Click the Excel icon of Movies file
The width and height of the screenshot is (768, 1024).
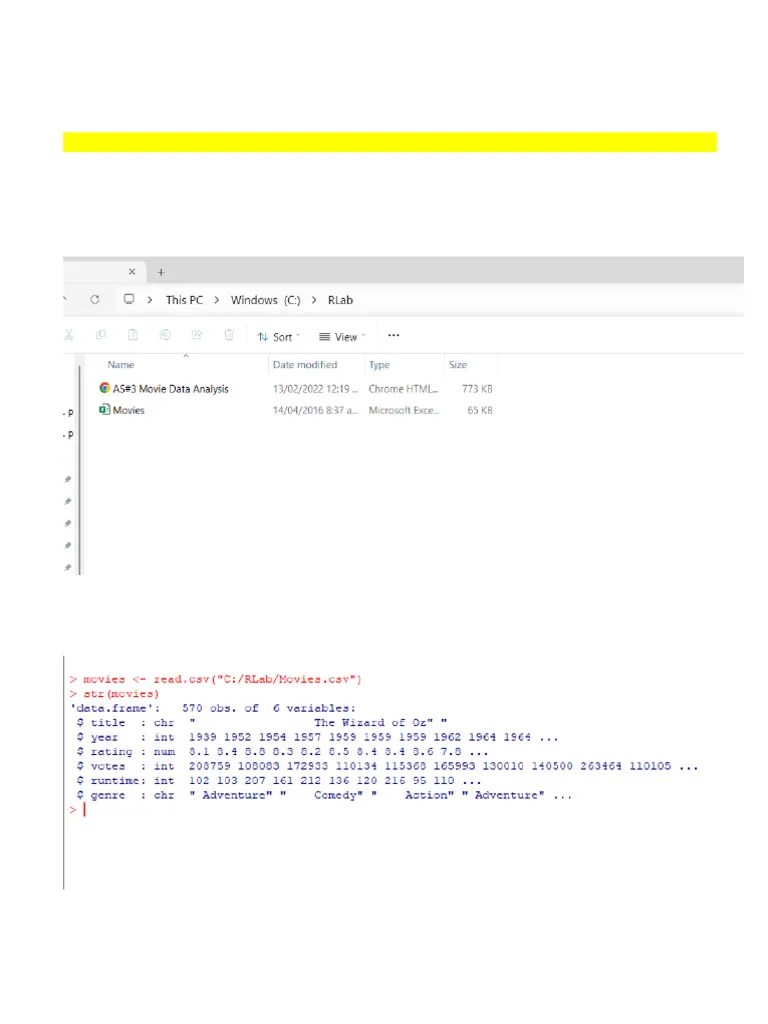(104, 409)
